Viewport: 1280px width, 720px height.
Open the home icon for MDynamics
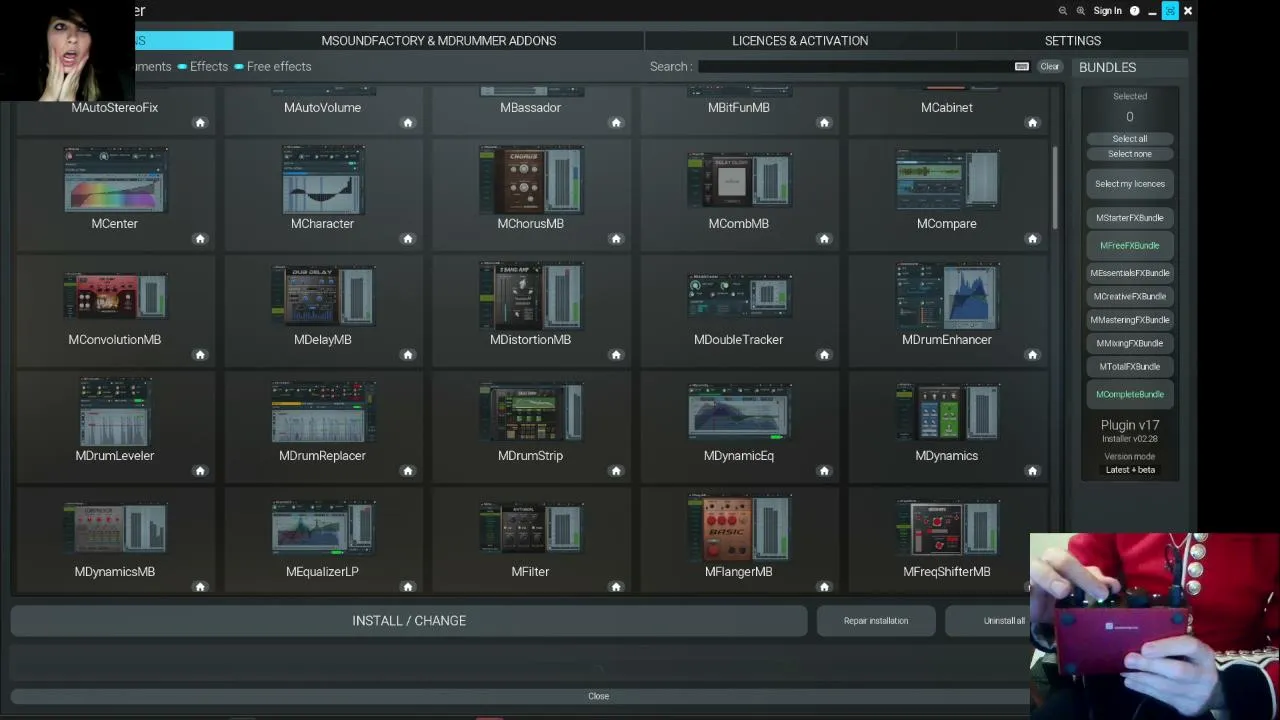click(1032, 471)
